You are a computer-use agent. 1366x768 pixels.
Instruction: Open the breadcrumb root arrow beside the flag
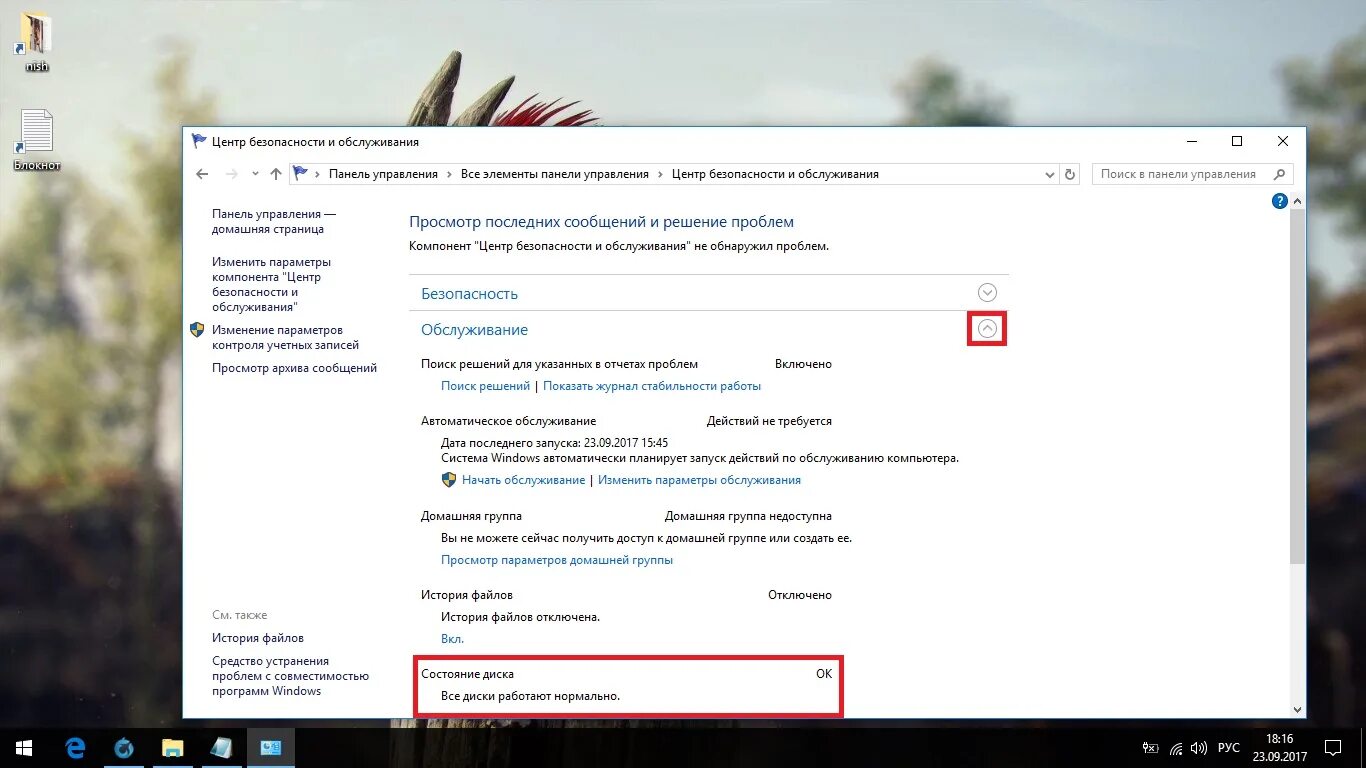tap(318, 174)
